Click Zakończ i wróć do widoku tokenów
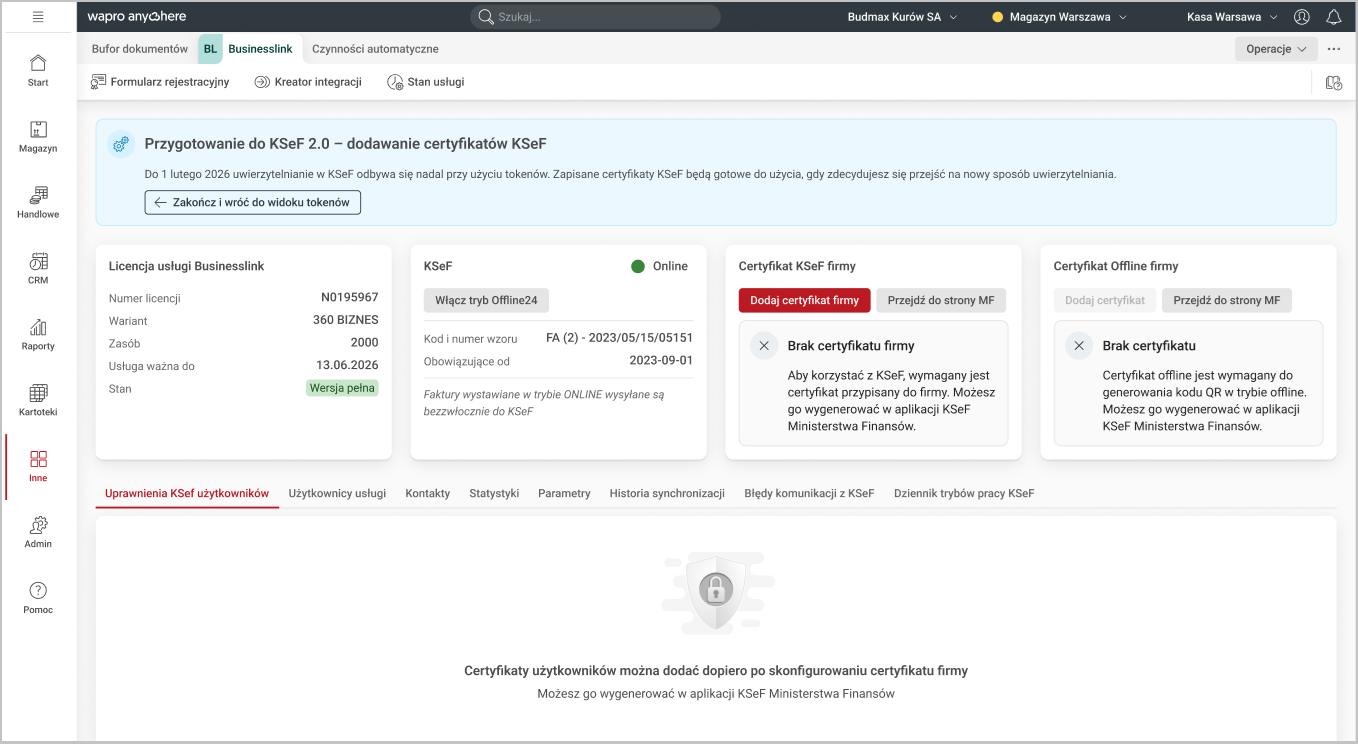The width and height of the screenshot is (1358, 744). 252,202
